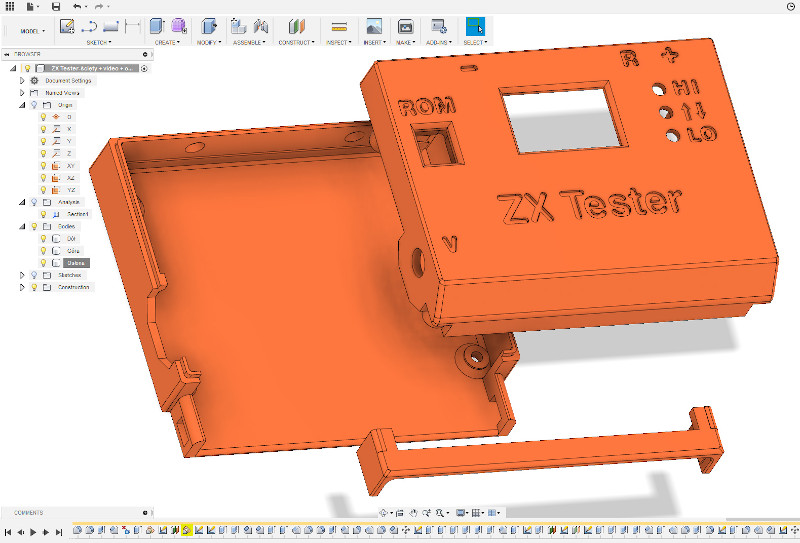Screen dimensions: 800x543
Task: Select the Joint assemble icon
Action: coord(261,26)
